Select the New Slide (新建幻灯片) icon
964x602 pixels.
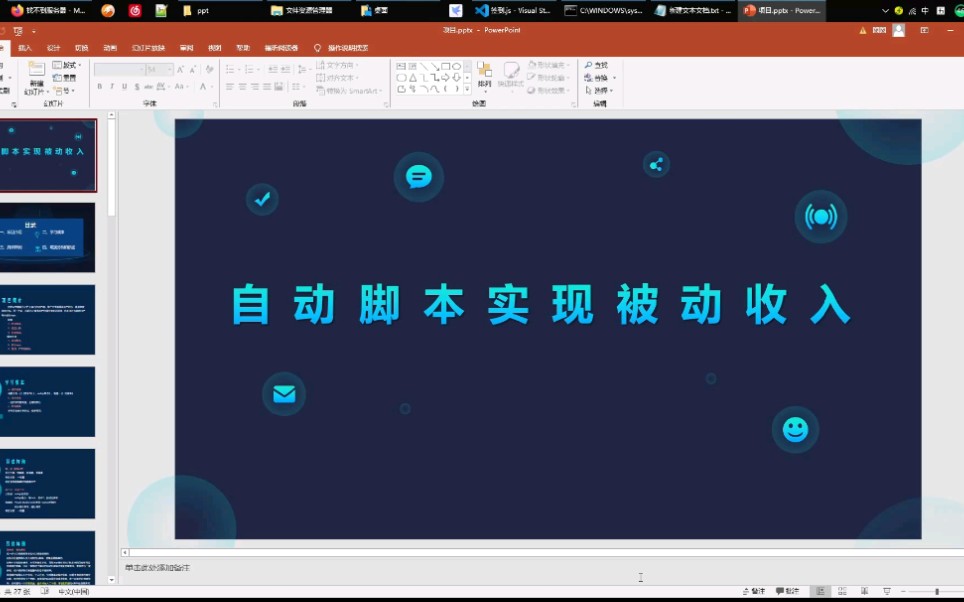coord(36,73)
